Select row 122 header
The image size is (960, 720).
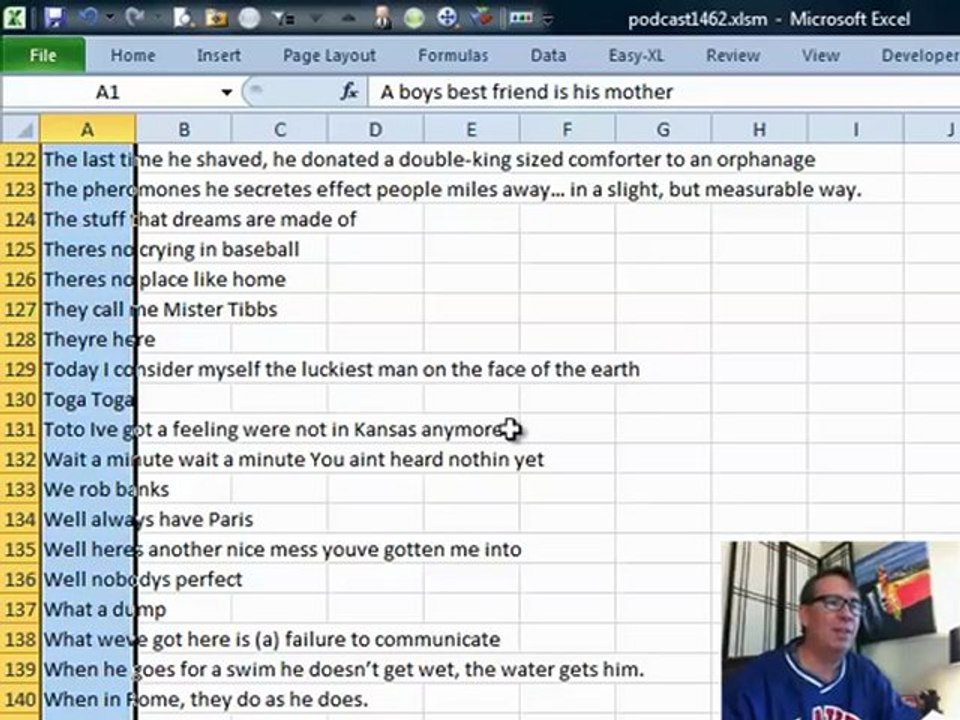[x=21, y=159]
